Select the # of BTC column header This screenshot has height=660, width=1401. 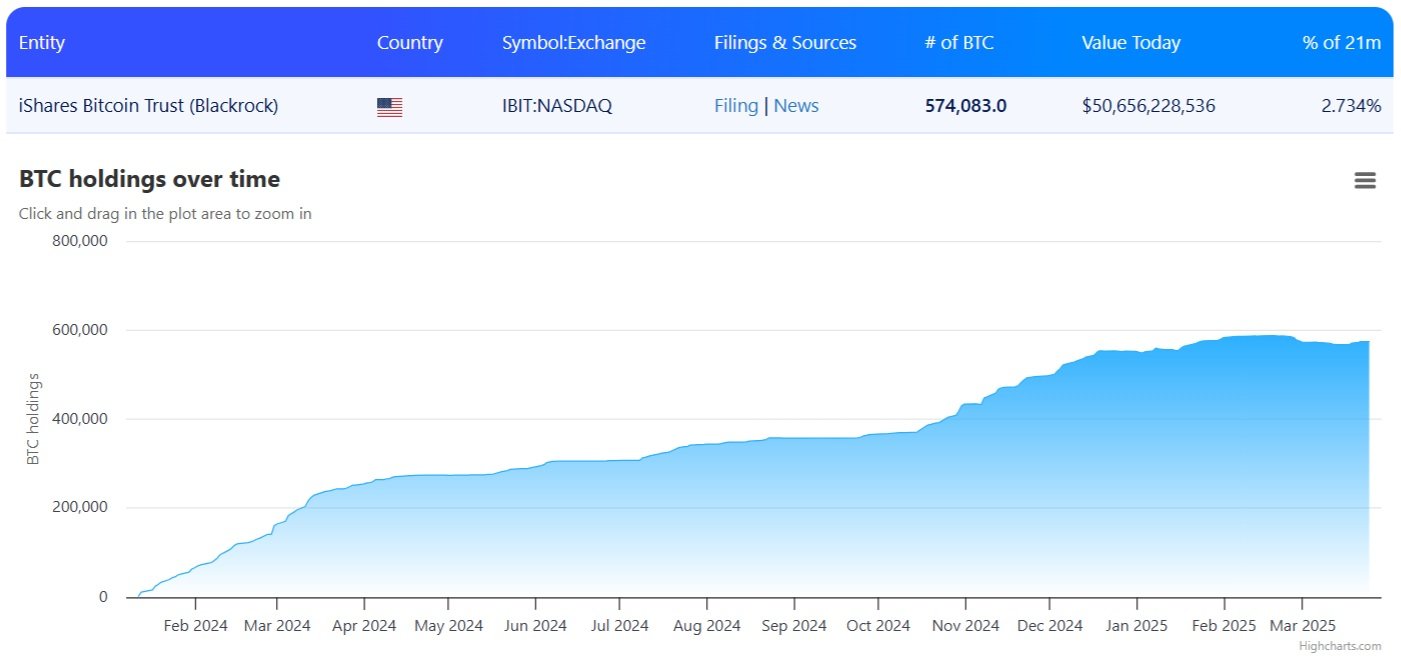click(960, 43)
